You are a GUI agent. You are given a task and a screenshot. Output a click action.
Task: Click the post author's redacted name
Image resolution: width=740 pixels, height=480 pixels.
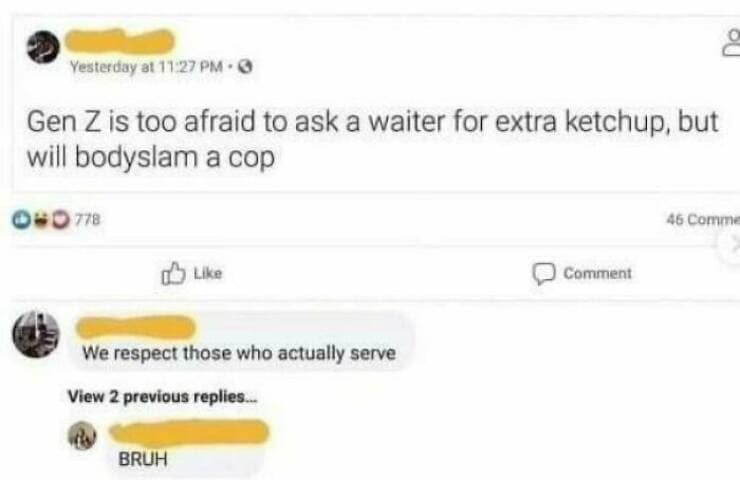point(120,41)
